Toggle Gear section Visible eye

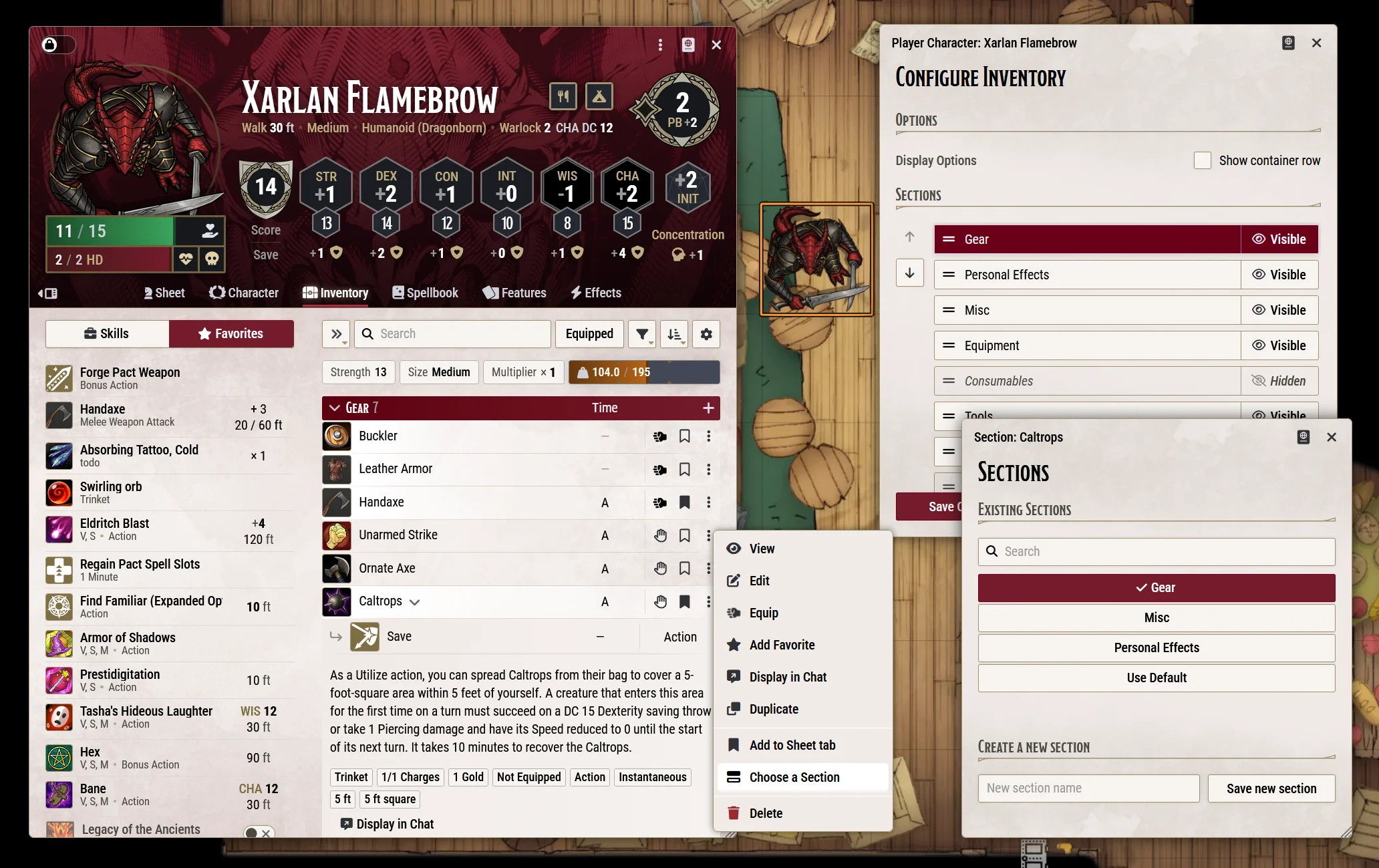[1279, 239]
